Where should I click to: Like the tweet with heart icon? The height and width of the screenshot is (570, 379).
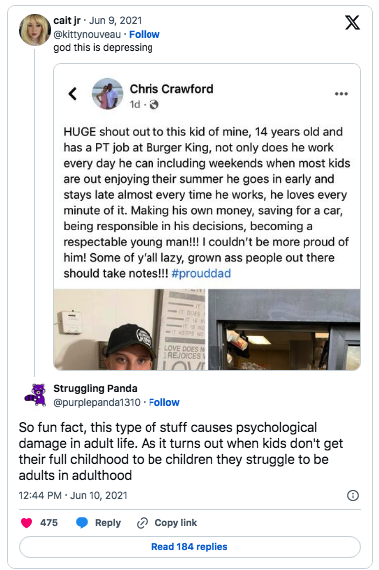click(x=27, y=523)
